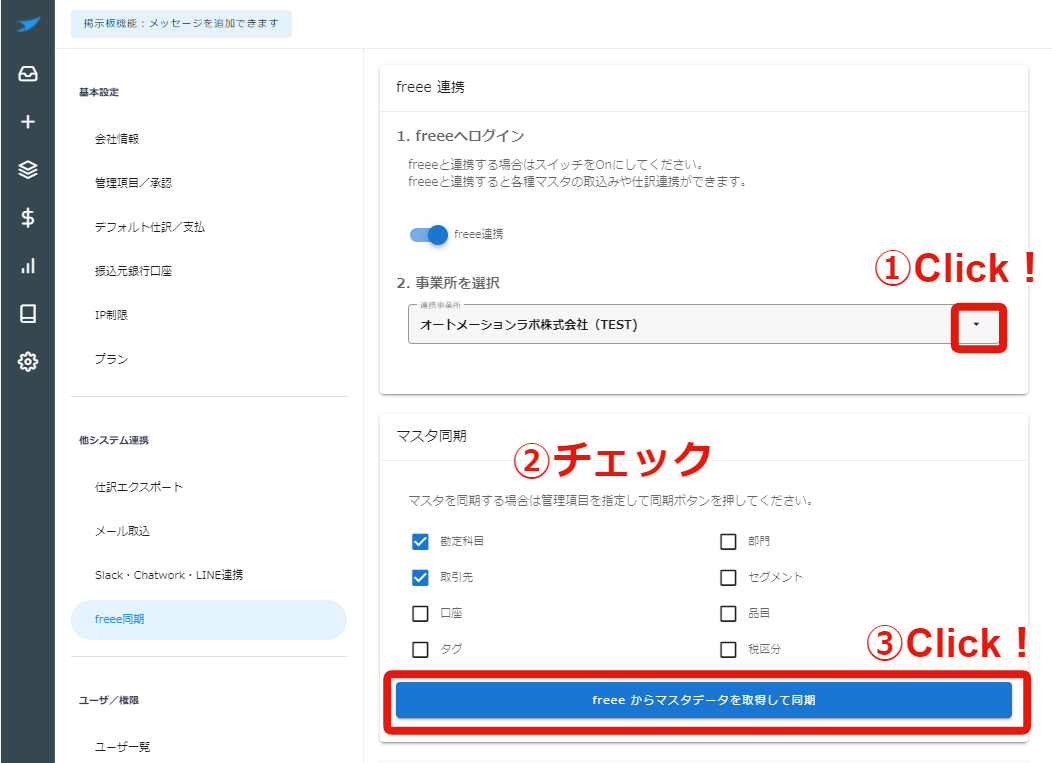Open IP制限 settings page
This screenshot has width=1052, height=763.
[111, 315]
